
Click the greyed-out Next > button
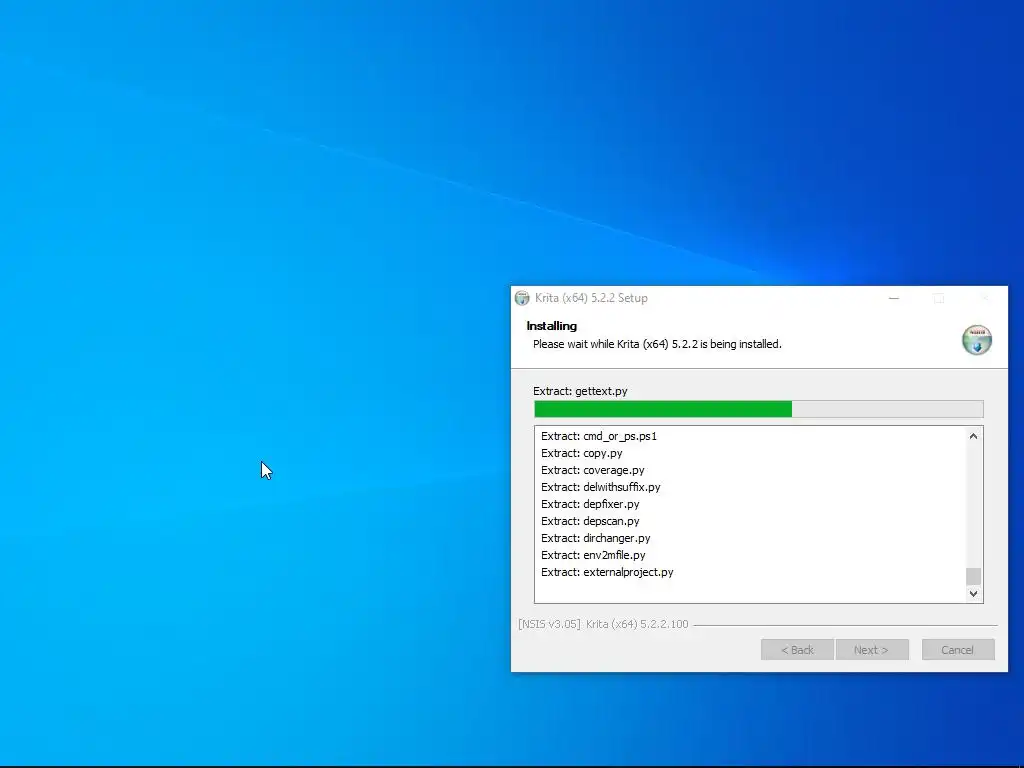pyautogui.click(x=872, y=650)
